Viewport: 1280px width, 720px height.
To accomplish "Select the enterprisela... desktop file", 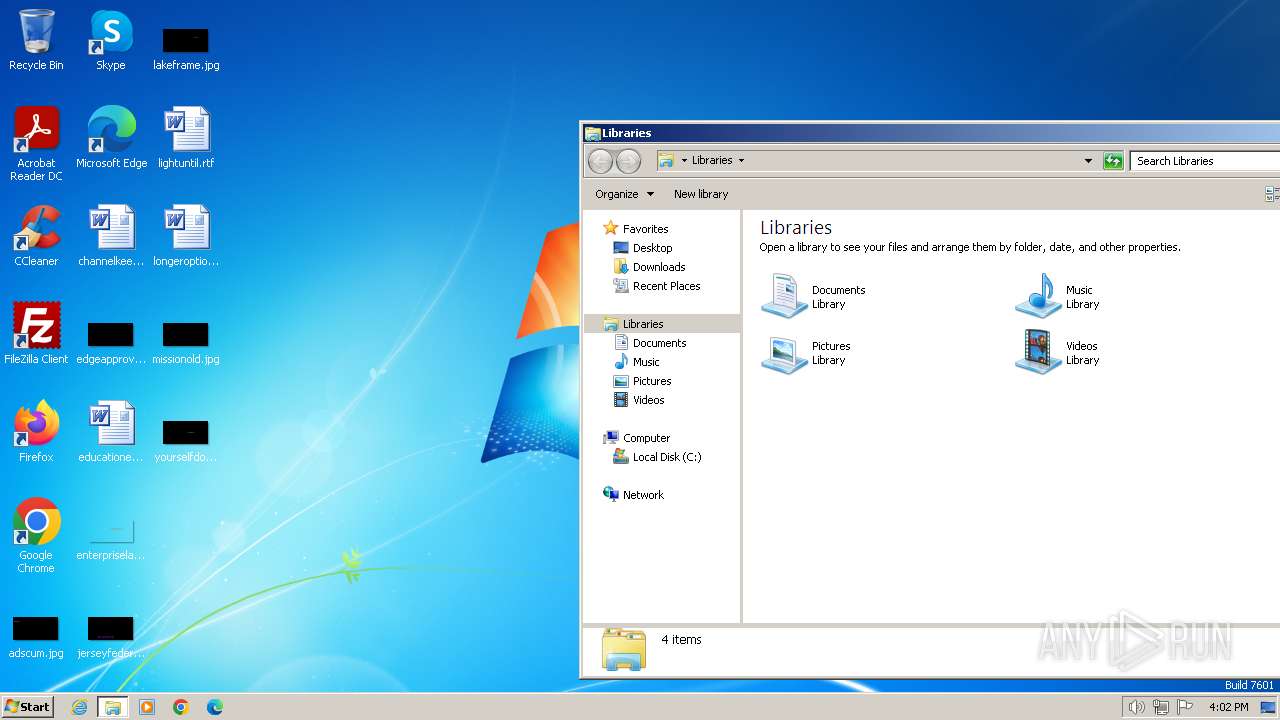I will coord(111,537).
